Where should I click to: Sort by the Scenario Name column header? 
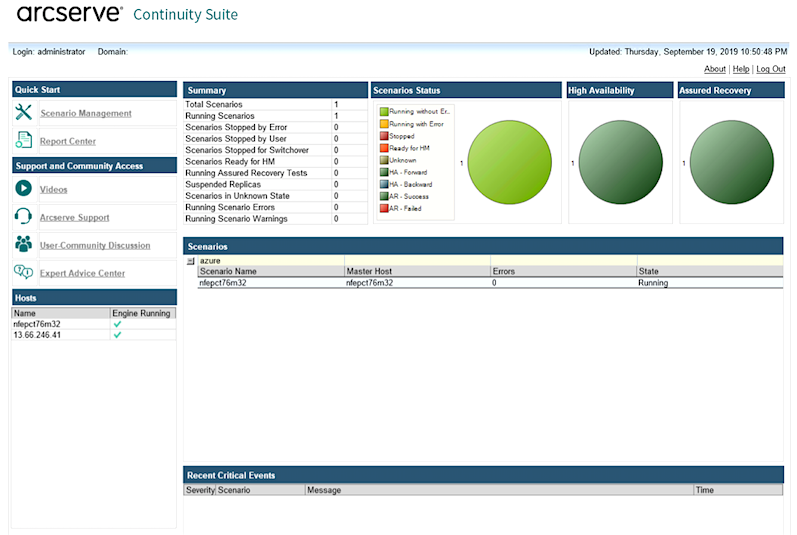tap(271, 271)
